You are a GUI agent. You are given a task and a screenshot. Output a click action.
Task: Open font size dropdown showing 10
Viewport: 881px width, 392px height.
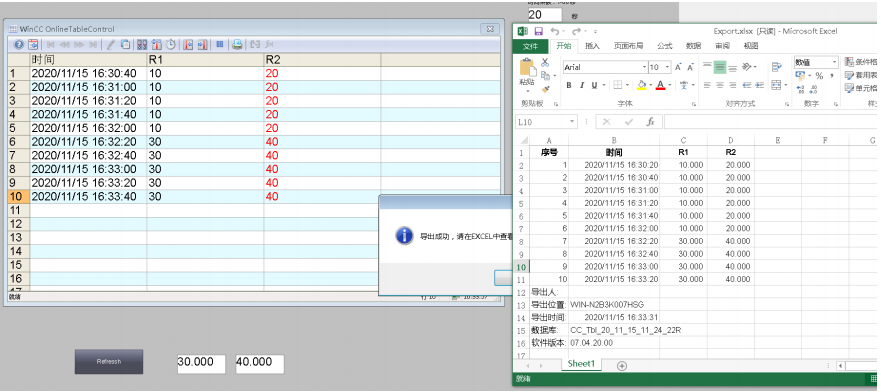point(667,67)
